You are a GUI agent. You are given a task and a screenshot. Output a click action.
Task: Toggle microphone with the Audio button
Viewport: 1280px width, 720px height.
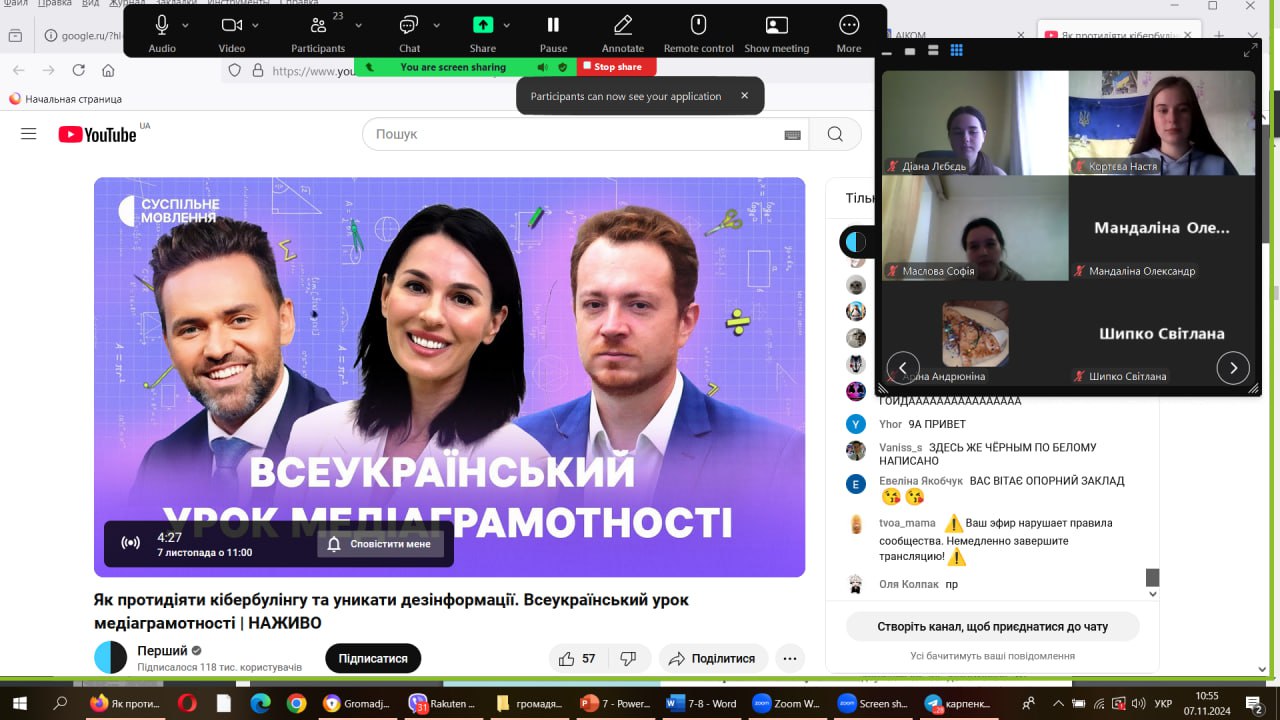click(x=162, y=25)
